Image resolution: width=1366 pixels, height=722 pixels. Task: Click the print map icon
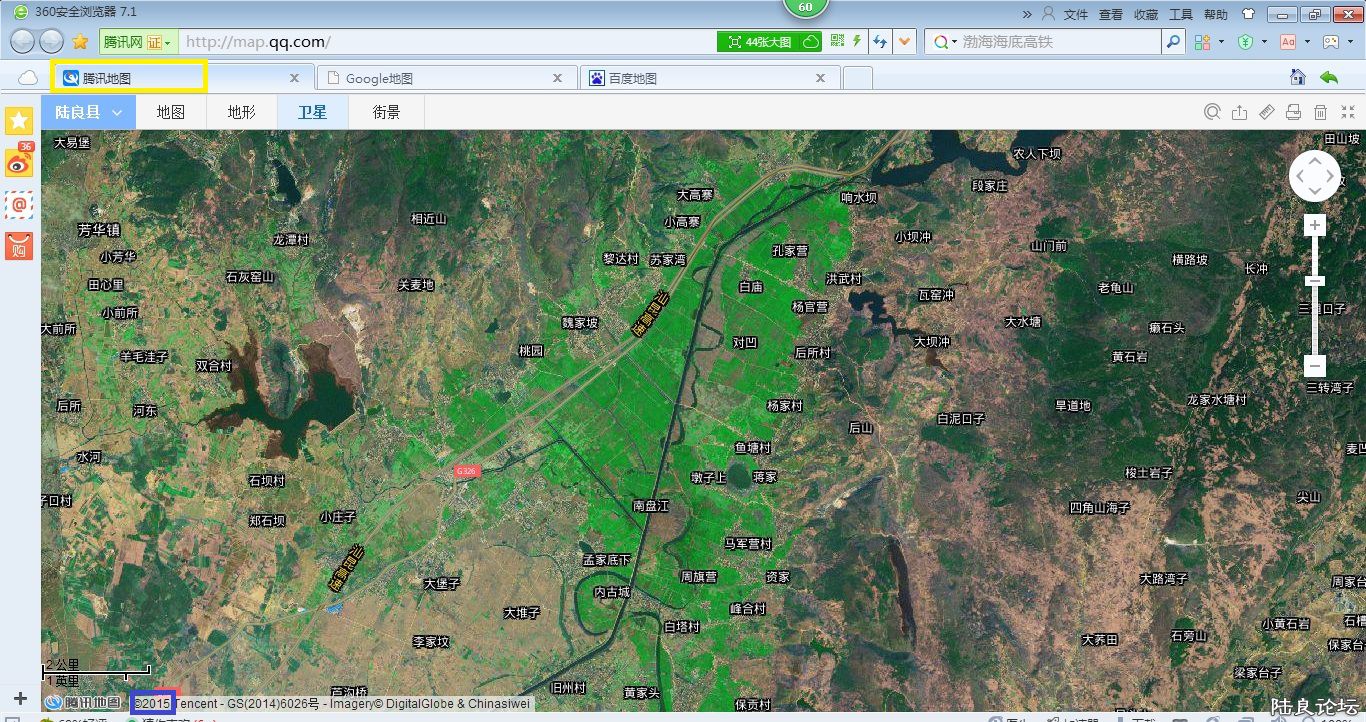pos(1293,112)
